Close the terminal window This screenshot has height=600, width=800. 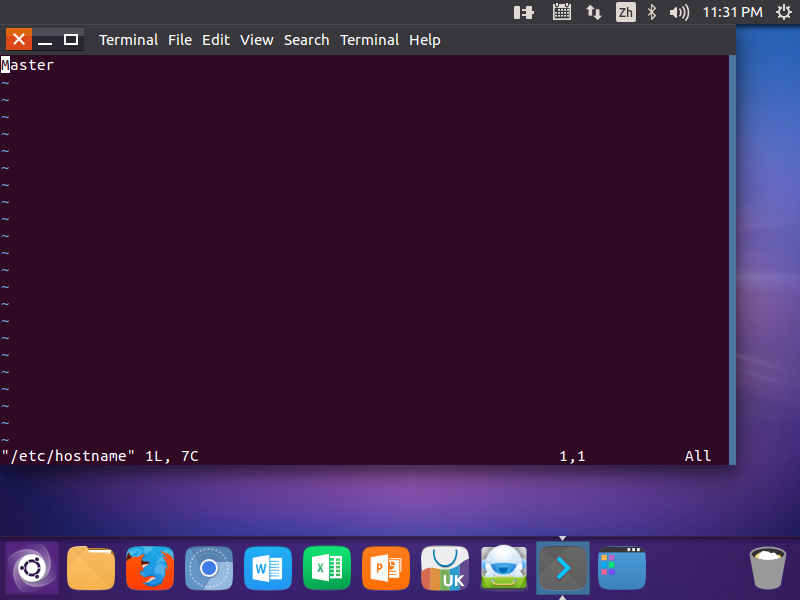click(x=19, y=39)
